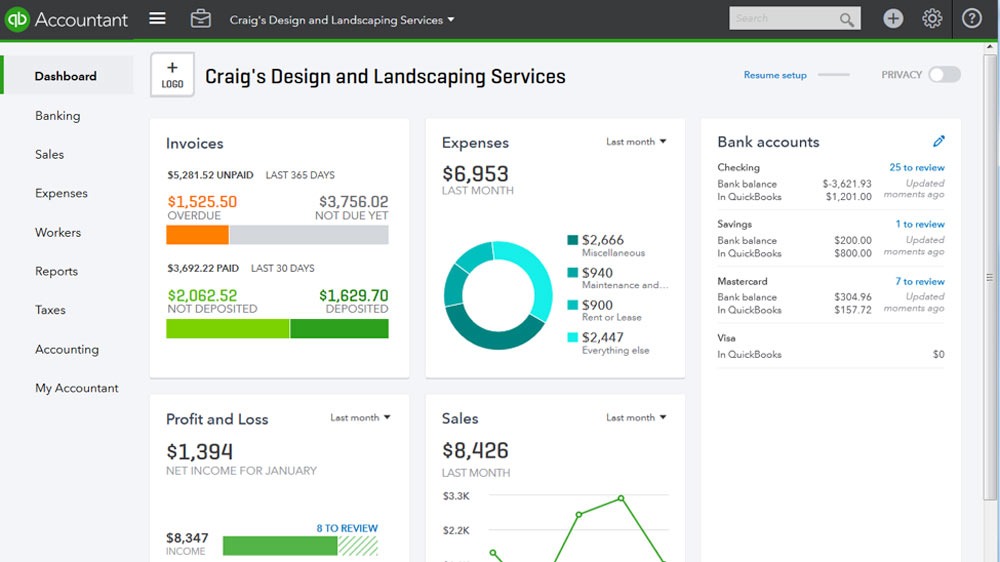Click 8 TO REVIEW link

click(x=347, y=528)
